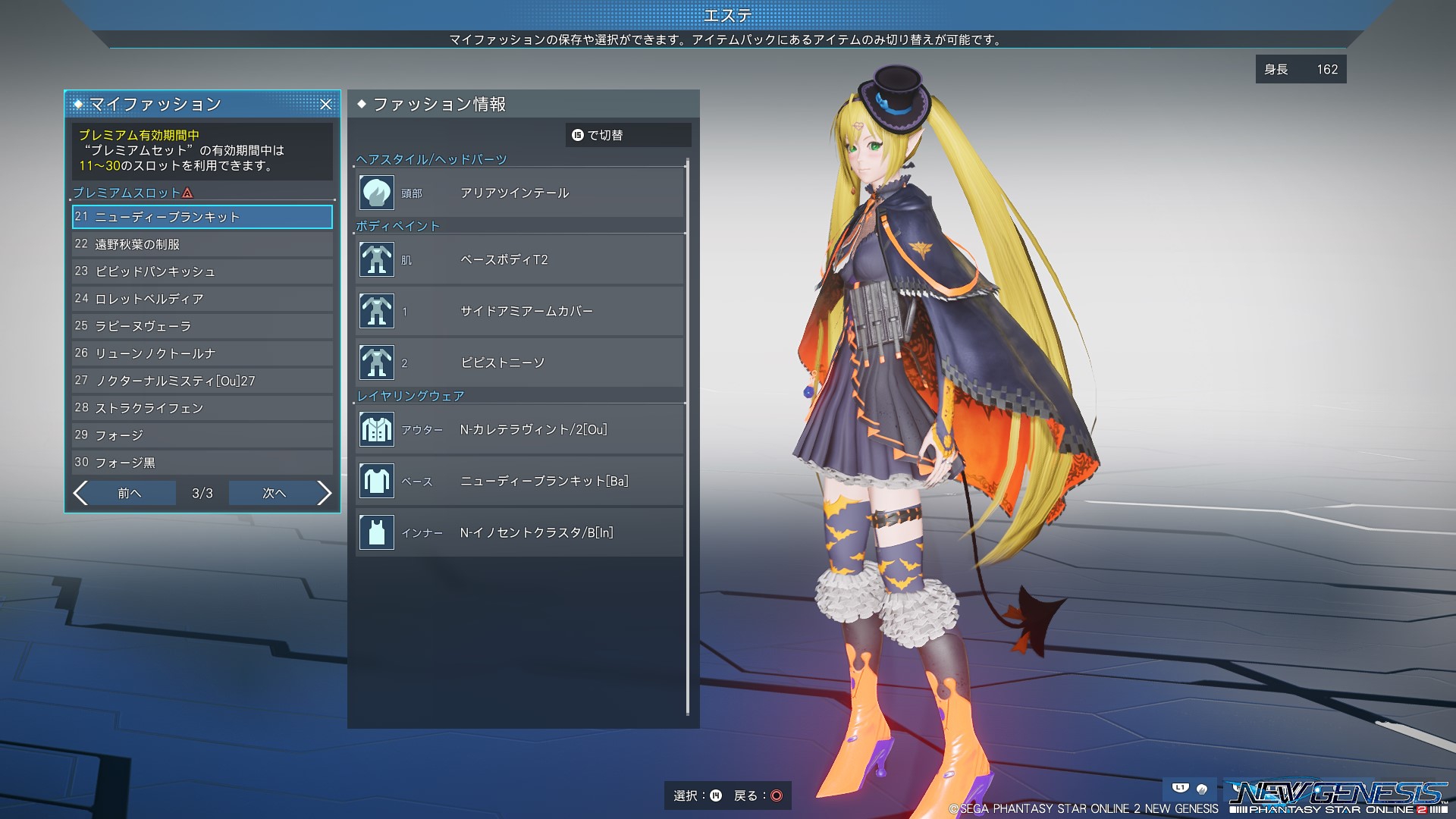This screenshot has height=819, width=1456.
Task: Select slot 21 ニューディーブランキット
Action: pos(202,217)
